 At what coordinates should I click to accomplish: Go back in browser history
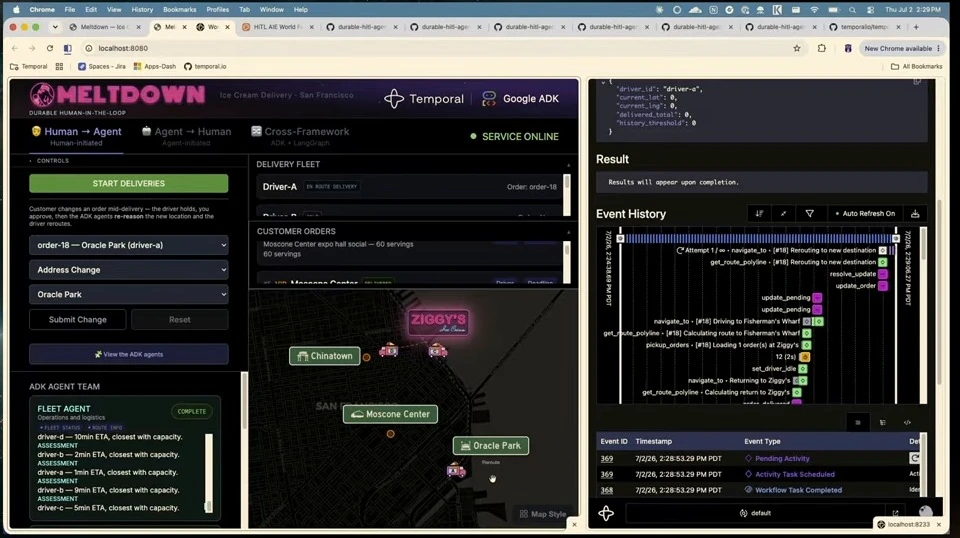pos(15,48)
